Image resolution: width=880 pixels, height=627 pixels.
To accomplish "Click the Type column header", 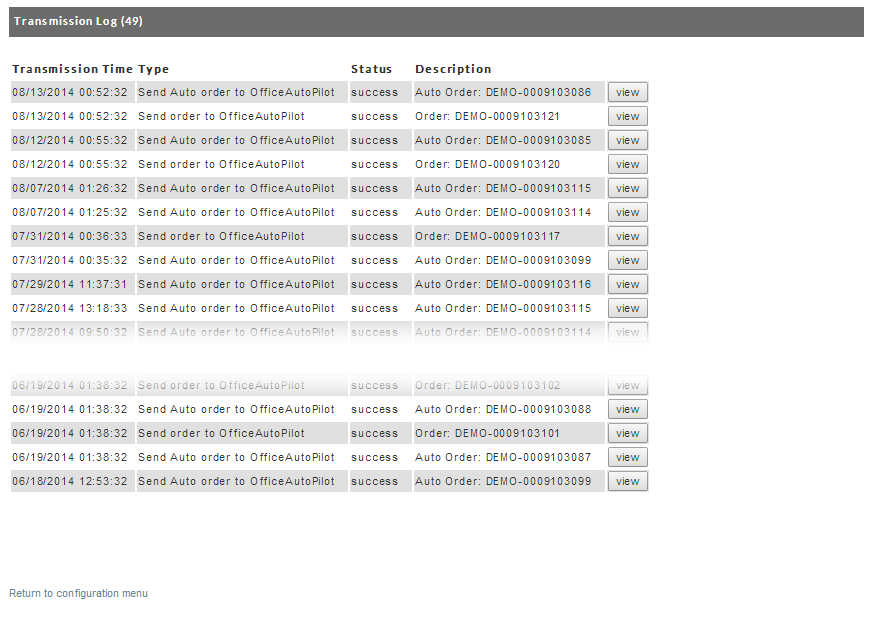I will 153,69.
